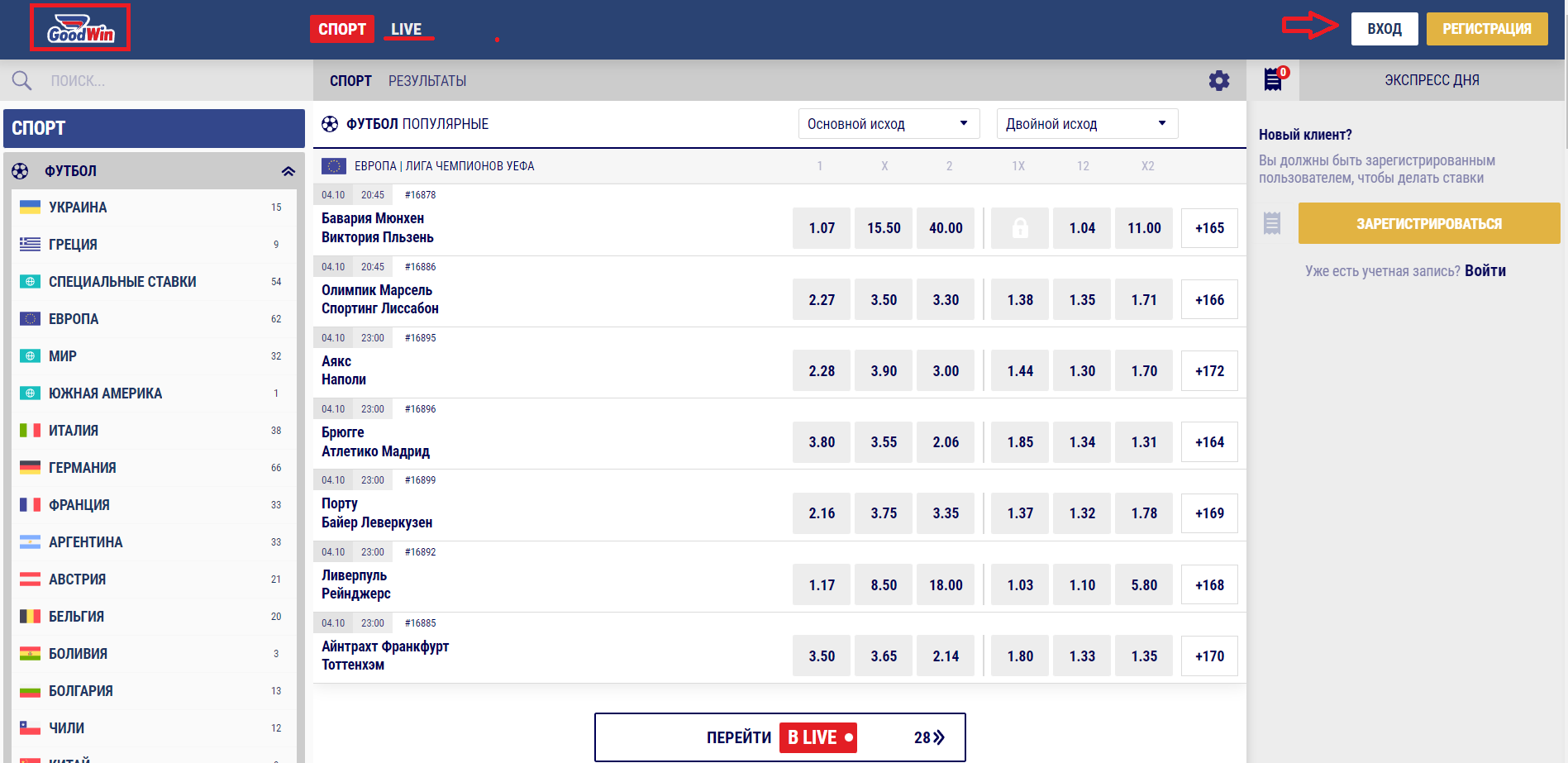
Task: Expand +165 more markets for Бавария Мюнхен
Action: [1209, 228]
